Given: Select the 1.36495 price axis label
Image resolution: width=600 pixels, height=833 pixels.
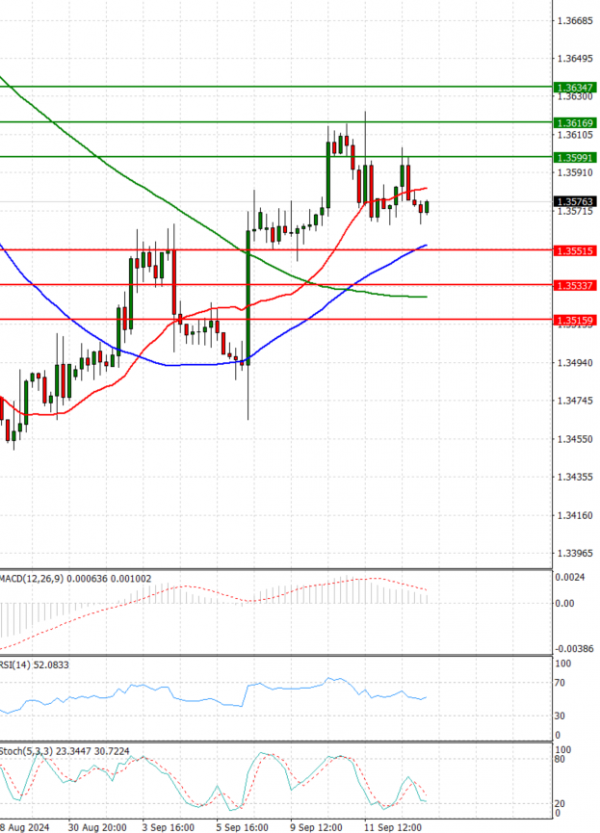Looking at the screenshot, I should pyautogui.click(x=574, y=58).
